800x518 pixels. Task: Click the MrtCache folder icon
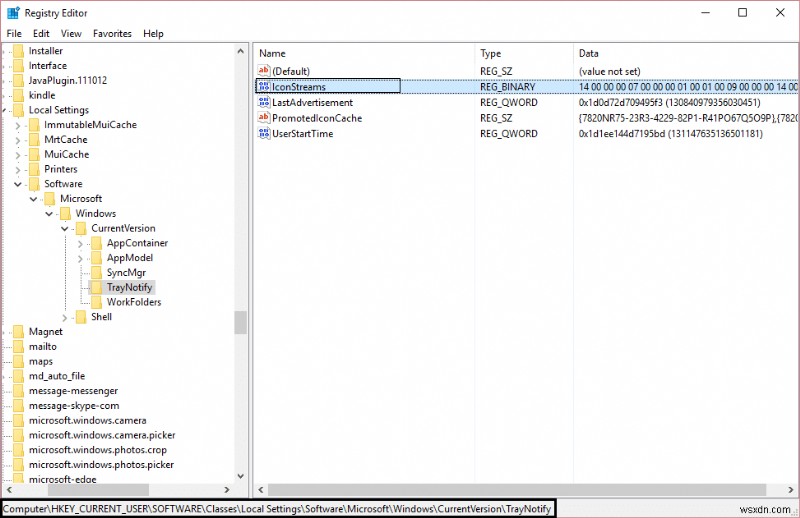click(34, 139)
